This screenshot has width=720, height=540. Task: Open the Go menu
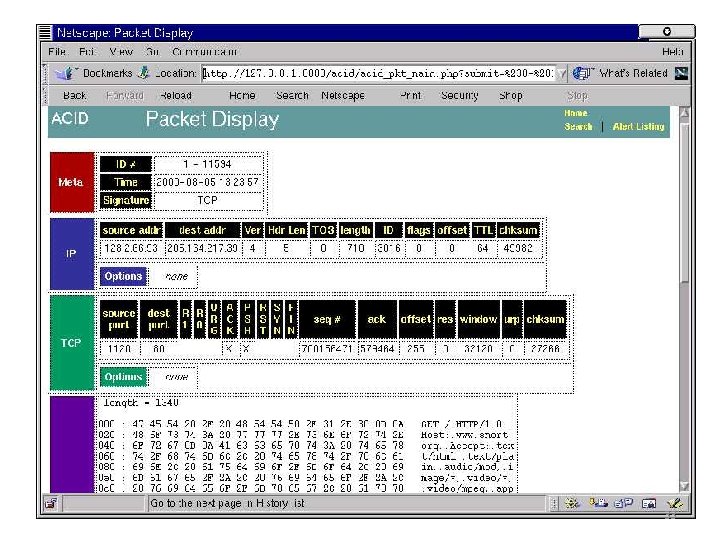152,52
